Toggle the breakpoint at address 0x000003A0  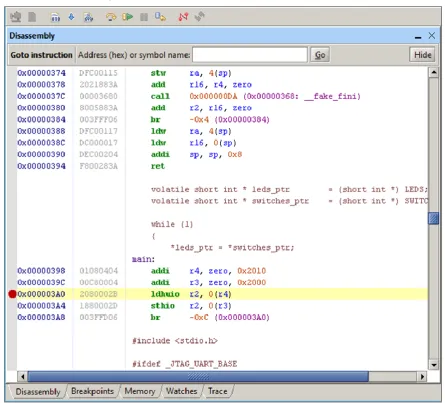pyautogui.click(x=12, y=294)
